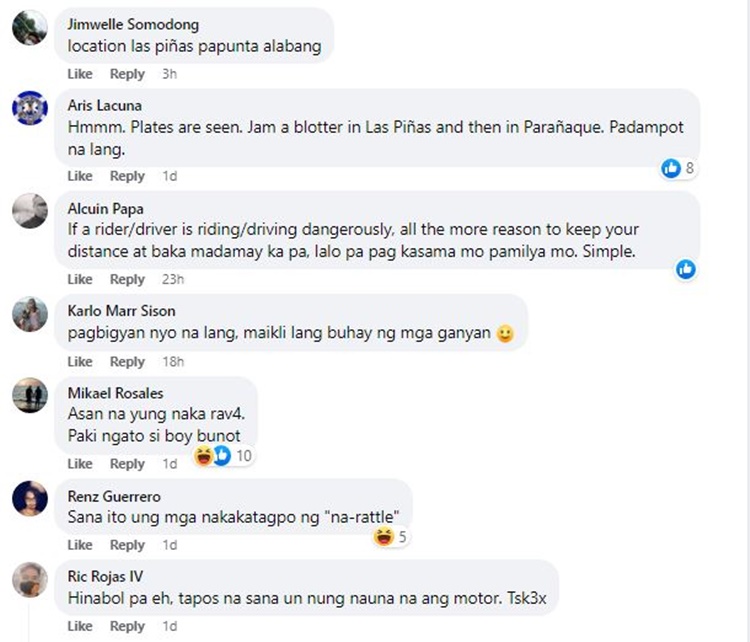750x642 pixels.
Task: Click the Mikael Rosales name link
Action: [115, 393]
